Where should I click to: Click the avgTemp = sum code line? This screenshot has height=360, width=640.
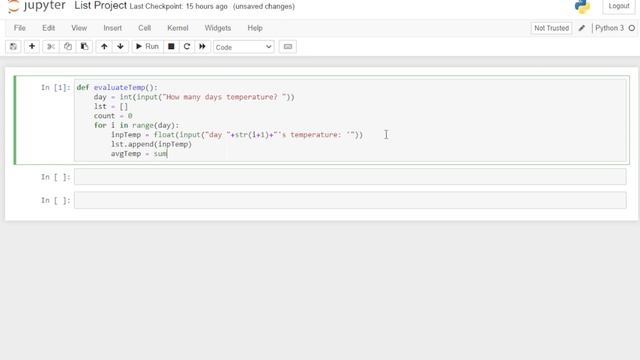pos(139,153)
